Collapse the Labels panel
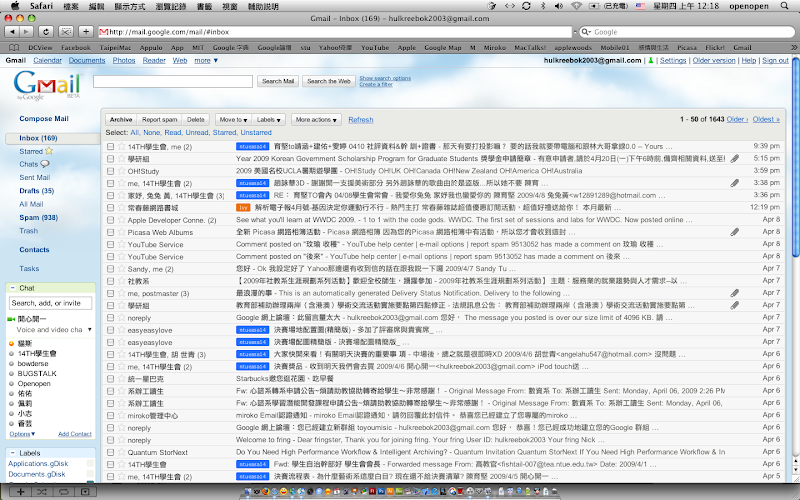The height and width of the screenshot is (500, 800). 13,453
